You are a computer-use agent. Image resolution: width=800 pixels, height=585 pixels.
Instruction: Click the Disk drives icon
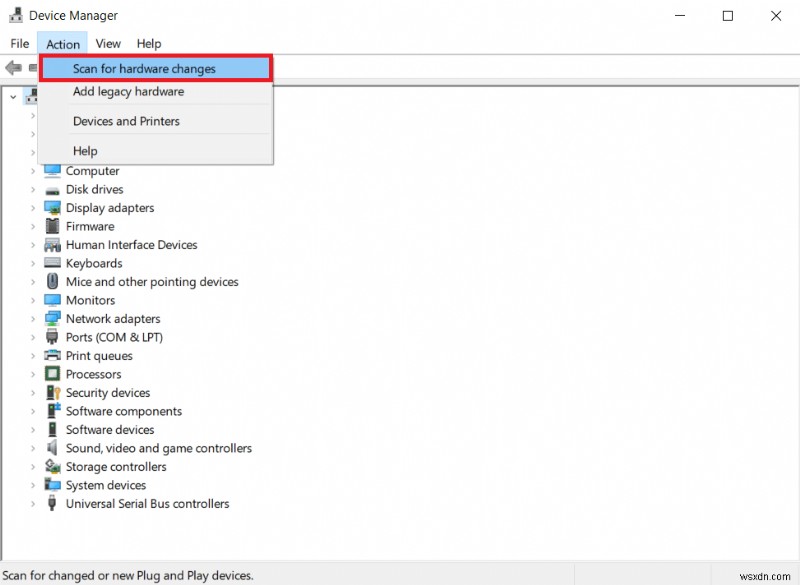click(x=53, y=190)
